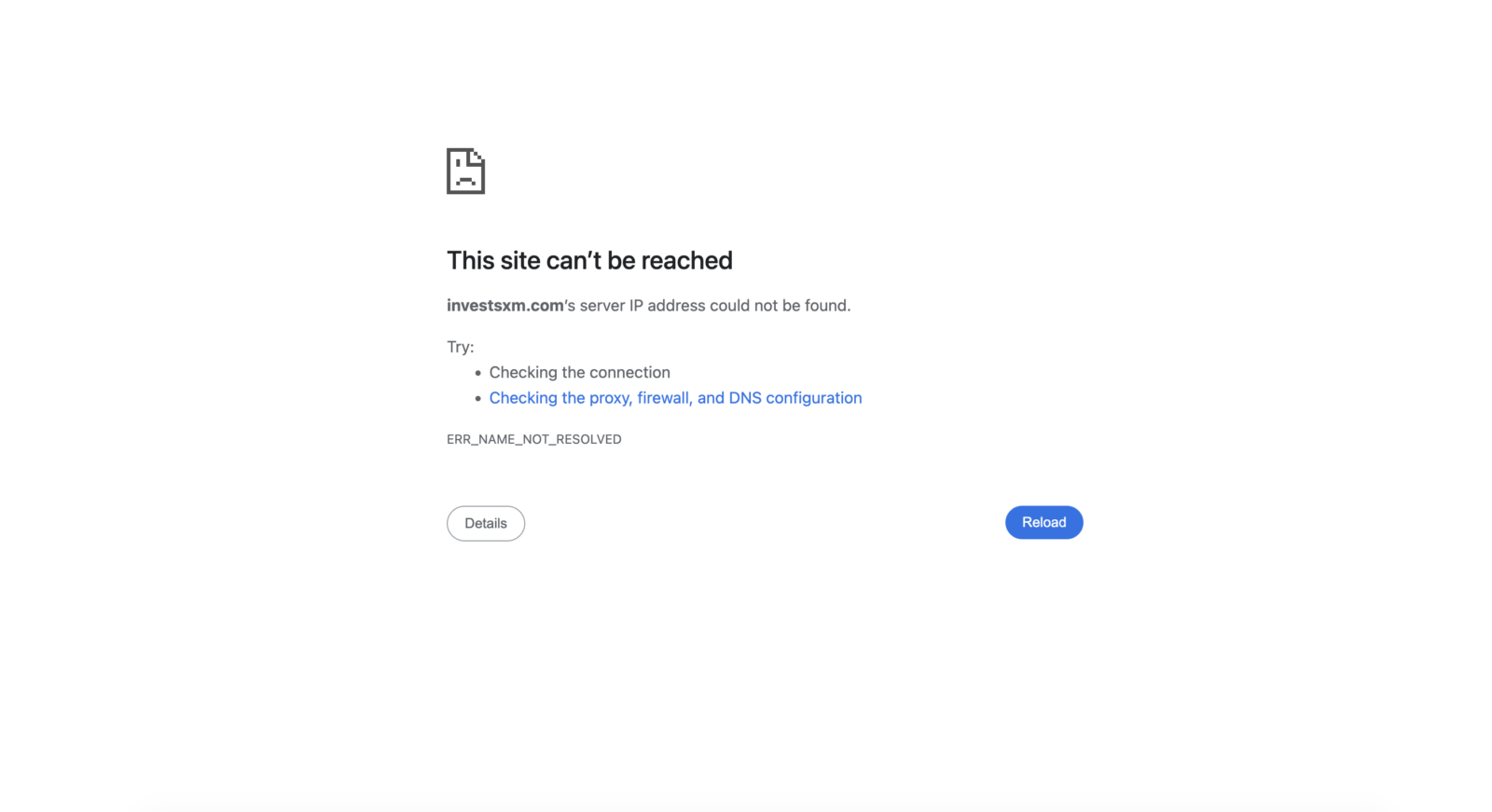Viewport: 1492px width, 812px height.
Task: Click the "server IP address could not be found" text
Action: pos(714,306)
